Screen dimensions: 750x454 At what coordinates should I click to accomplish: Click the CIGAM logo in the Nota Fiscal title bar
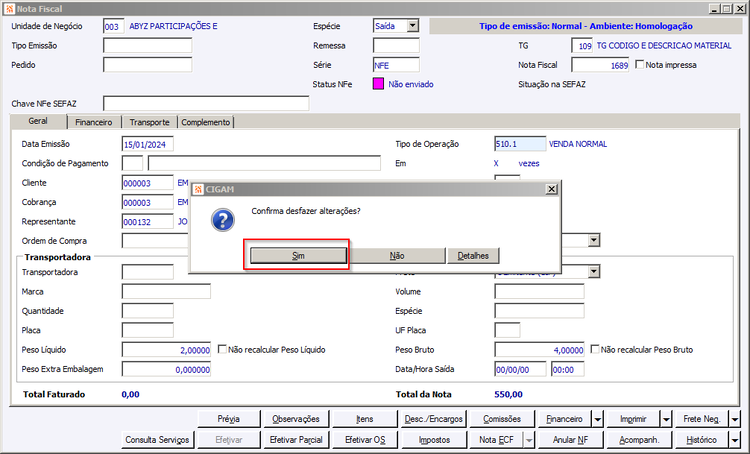click(9, 9)
